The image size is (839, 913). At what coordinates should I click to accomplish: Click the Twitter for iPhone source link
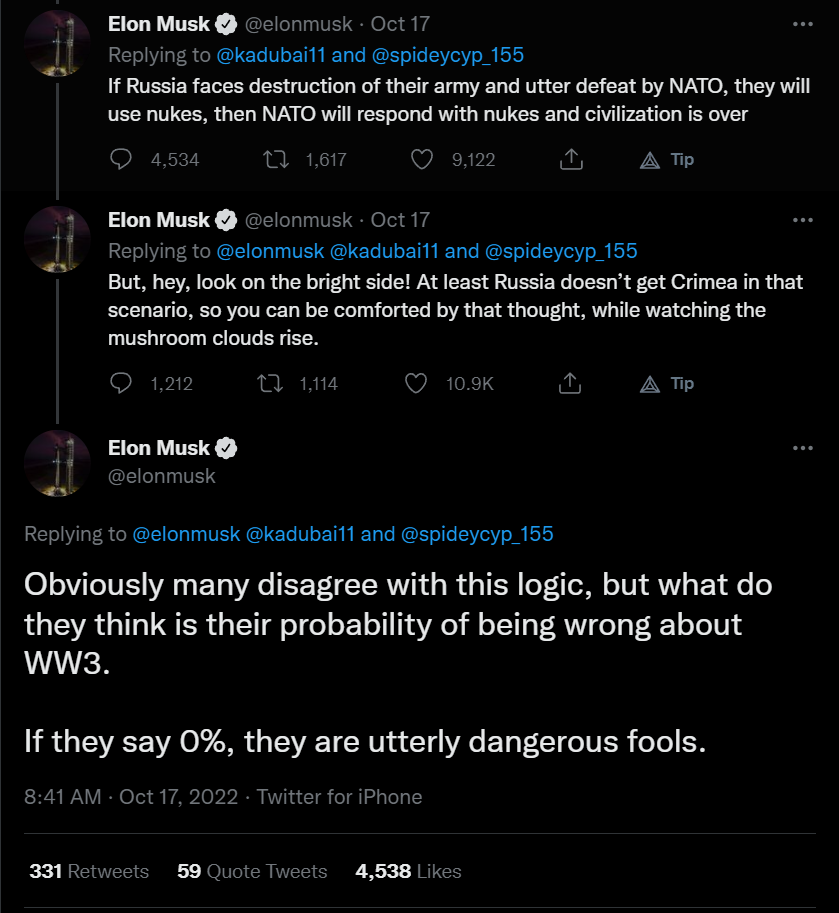(340, 797)
